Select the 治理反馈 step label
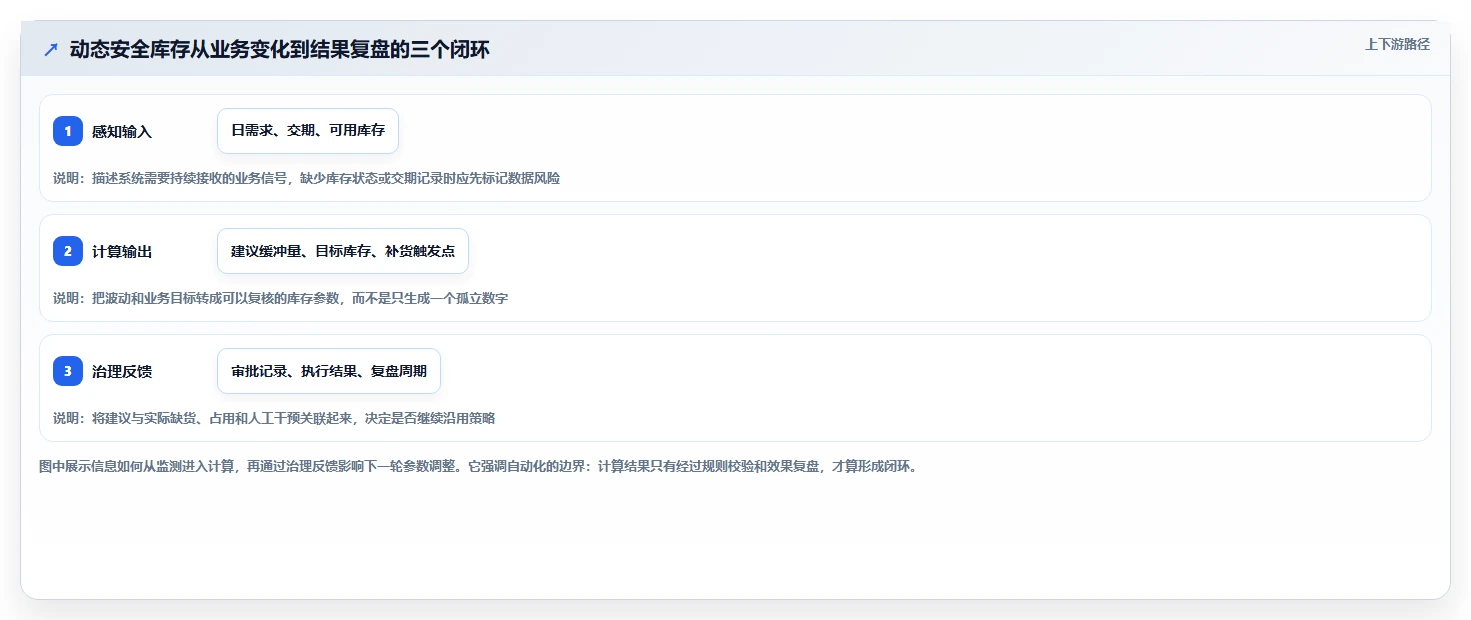This screenshot has width=1471, height=620. [x=122, y=371]
